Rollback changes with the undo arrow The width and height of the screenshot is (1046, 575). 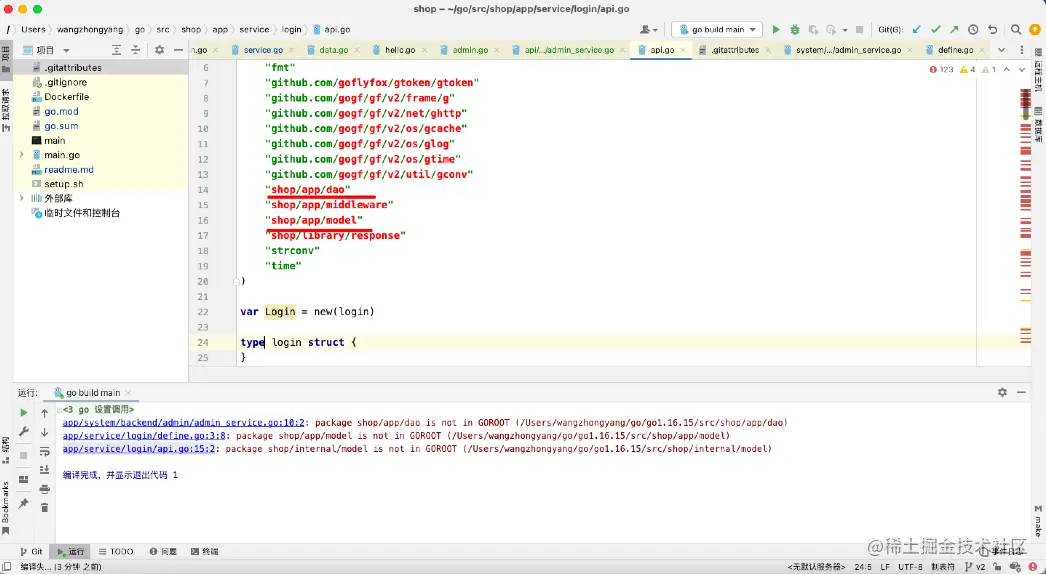point(993,29)
